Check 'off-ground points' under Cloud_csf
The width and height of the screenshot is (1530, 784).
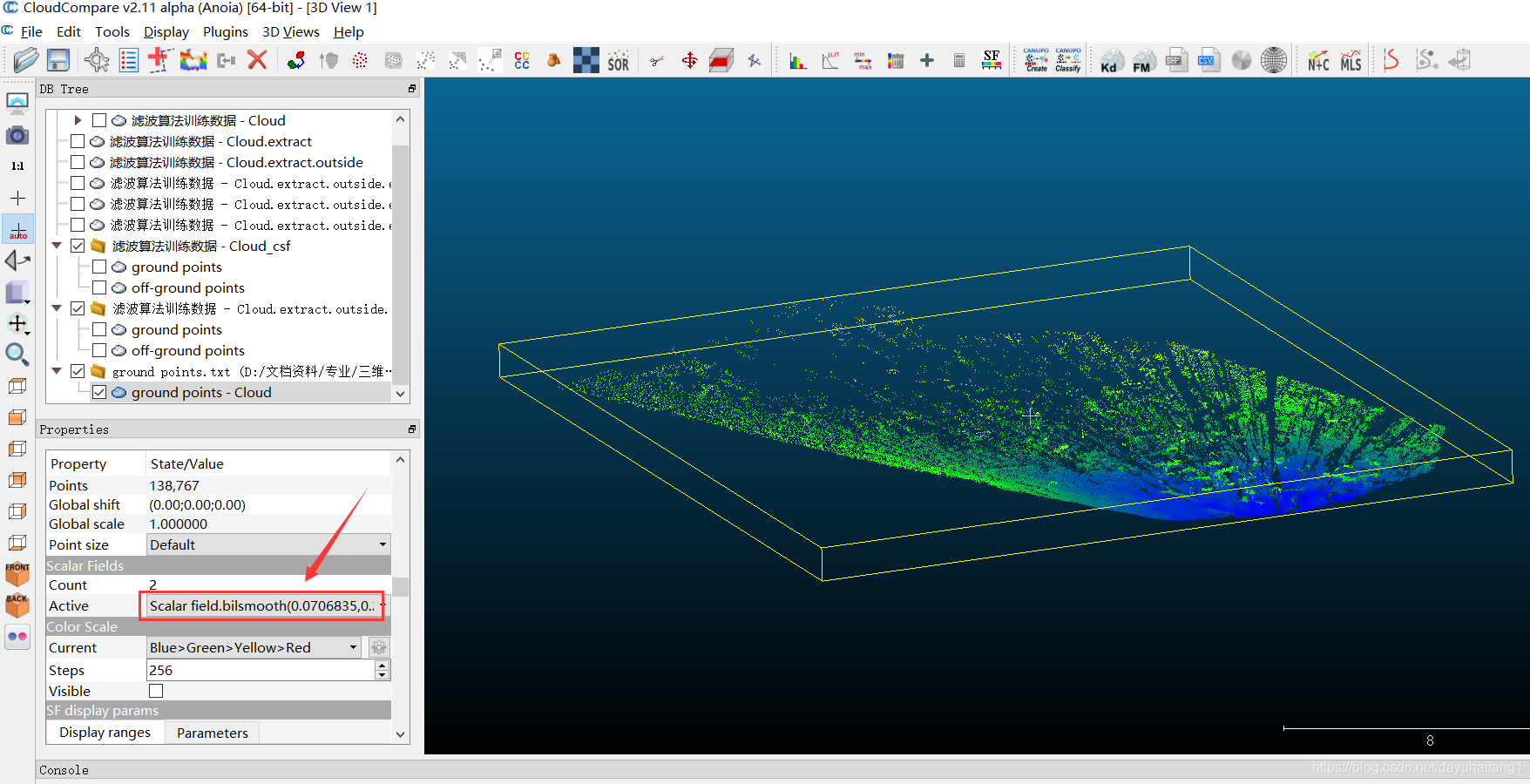[99, 287]
